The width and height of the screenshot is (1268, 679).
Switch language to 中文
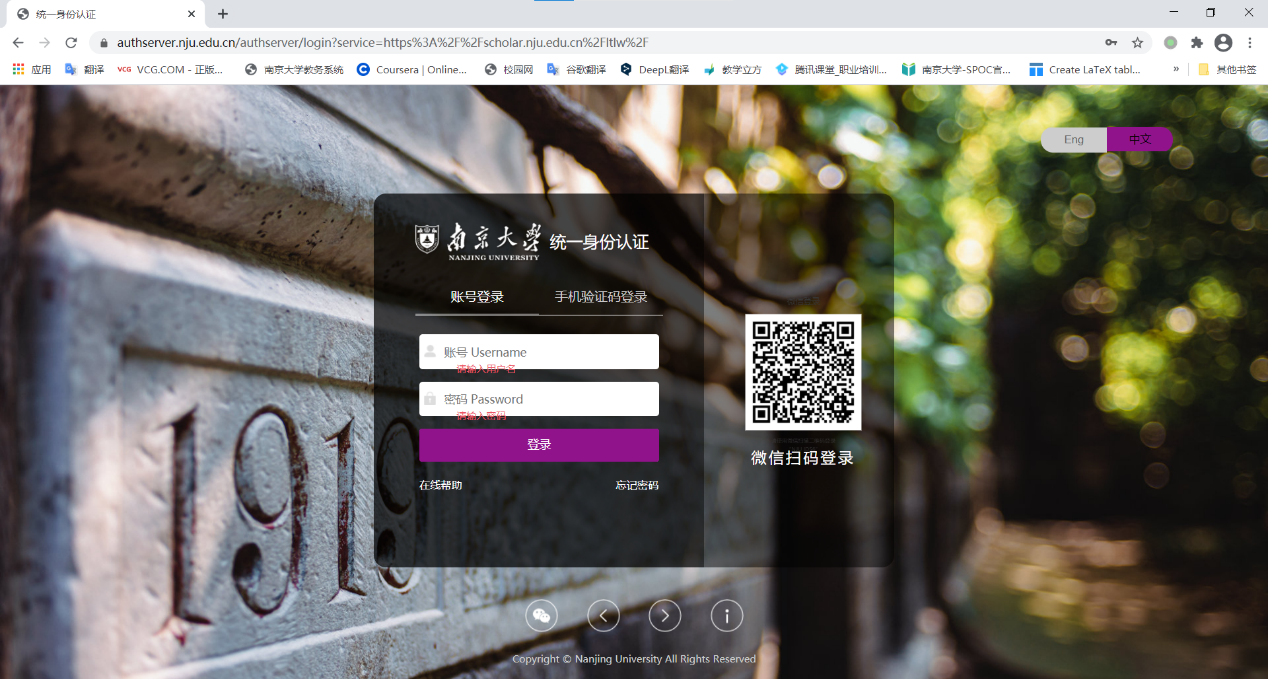(1139, 140)
